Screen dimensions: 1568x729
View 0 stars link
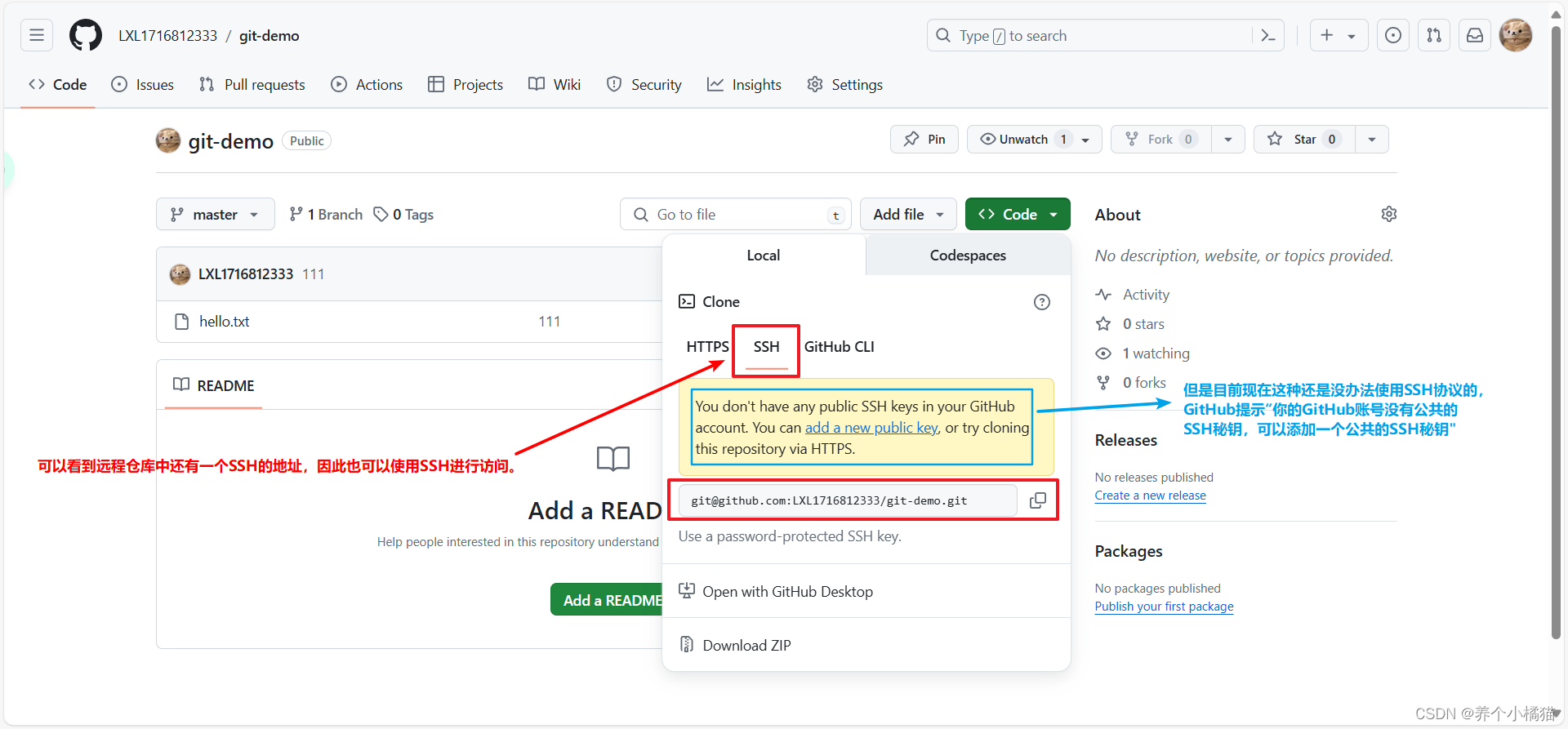point(1143,324)
